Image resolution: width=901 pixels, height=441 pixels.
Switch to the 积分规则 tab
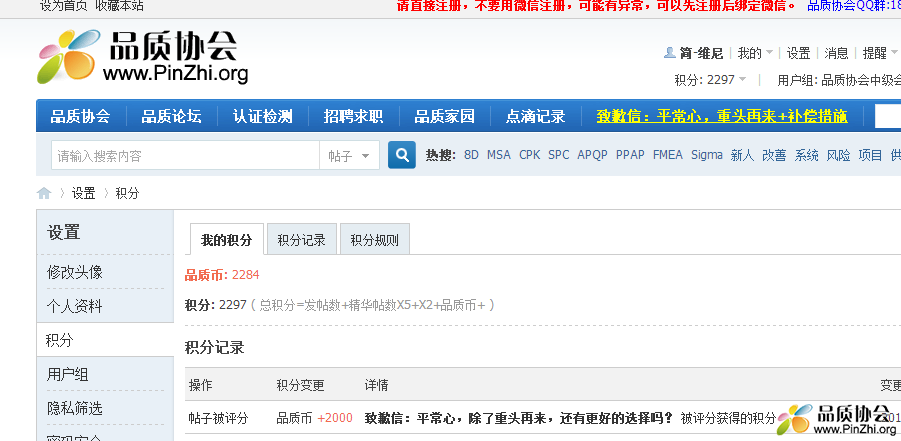375,240
